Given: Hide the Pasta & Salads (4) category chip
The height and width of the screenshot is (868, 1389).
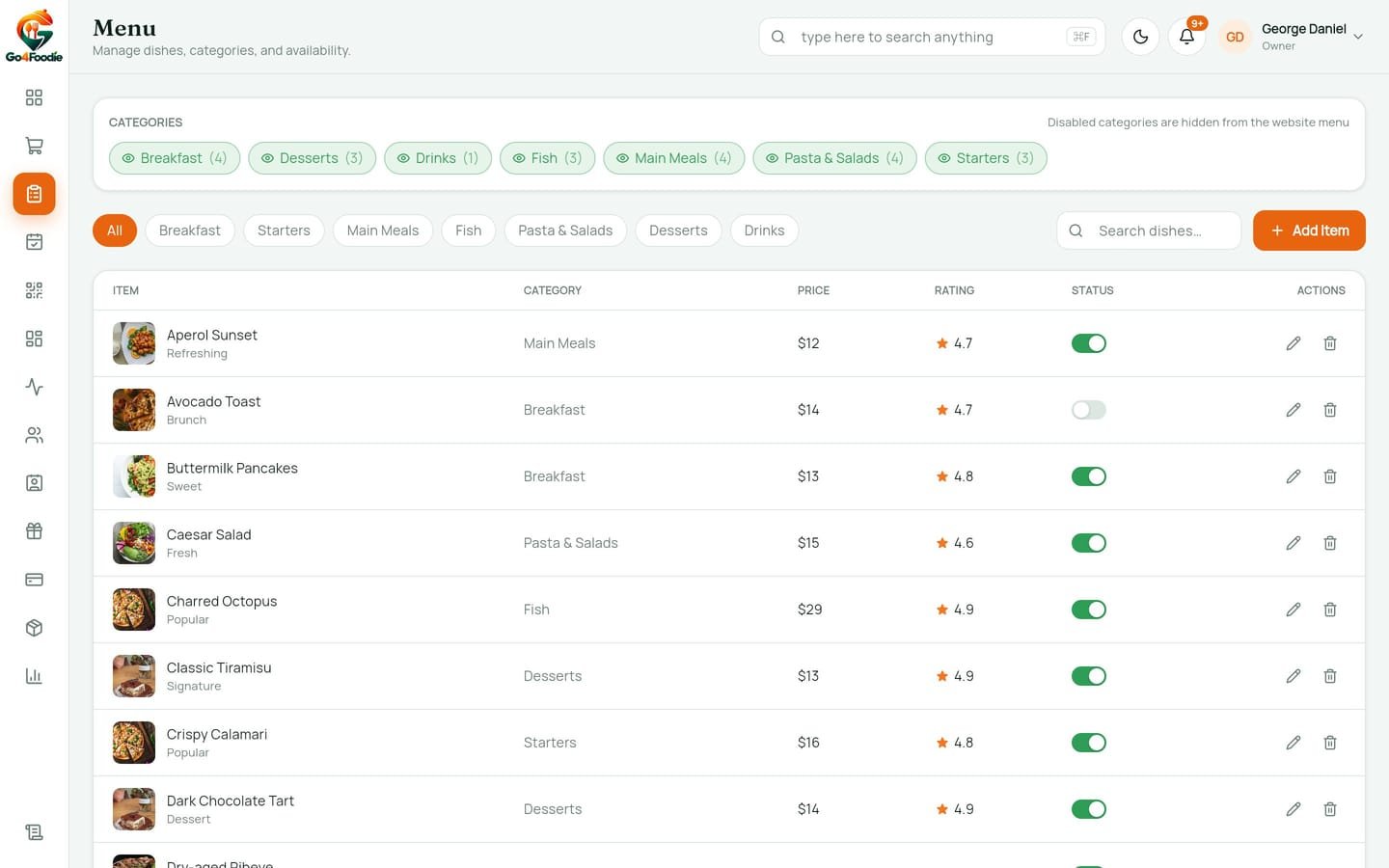Looking at the screenshot, I should pyautogui.click(x=834, y=158).
